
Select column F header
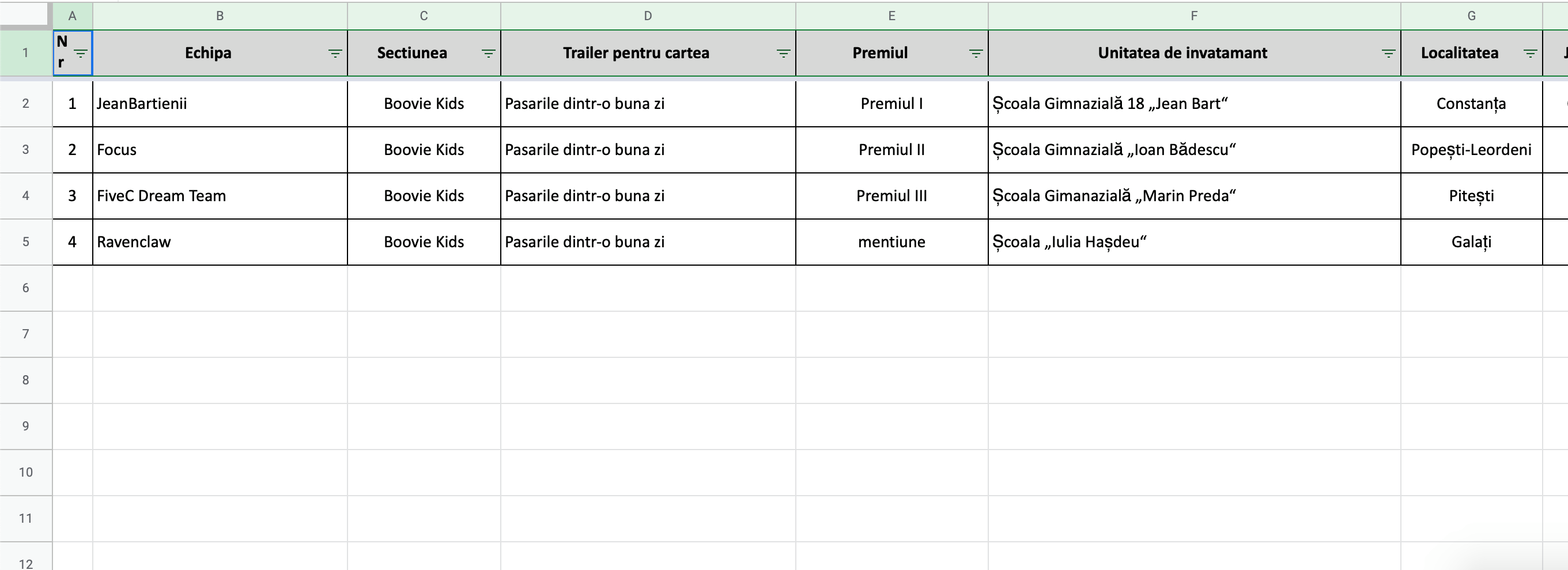(x=1194, y=16)
